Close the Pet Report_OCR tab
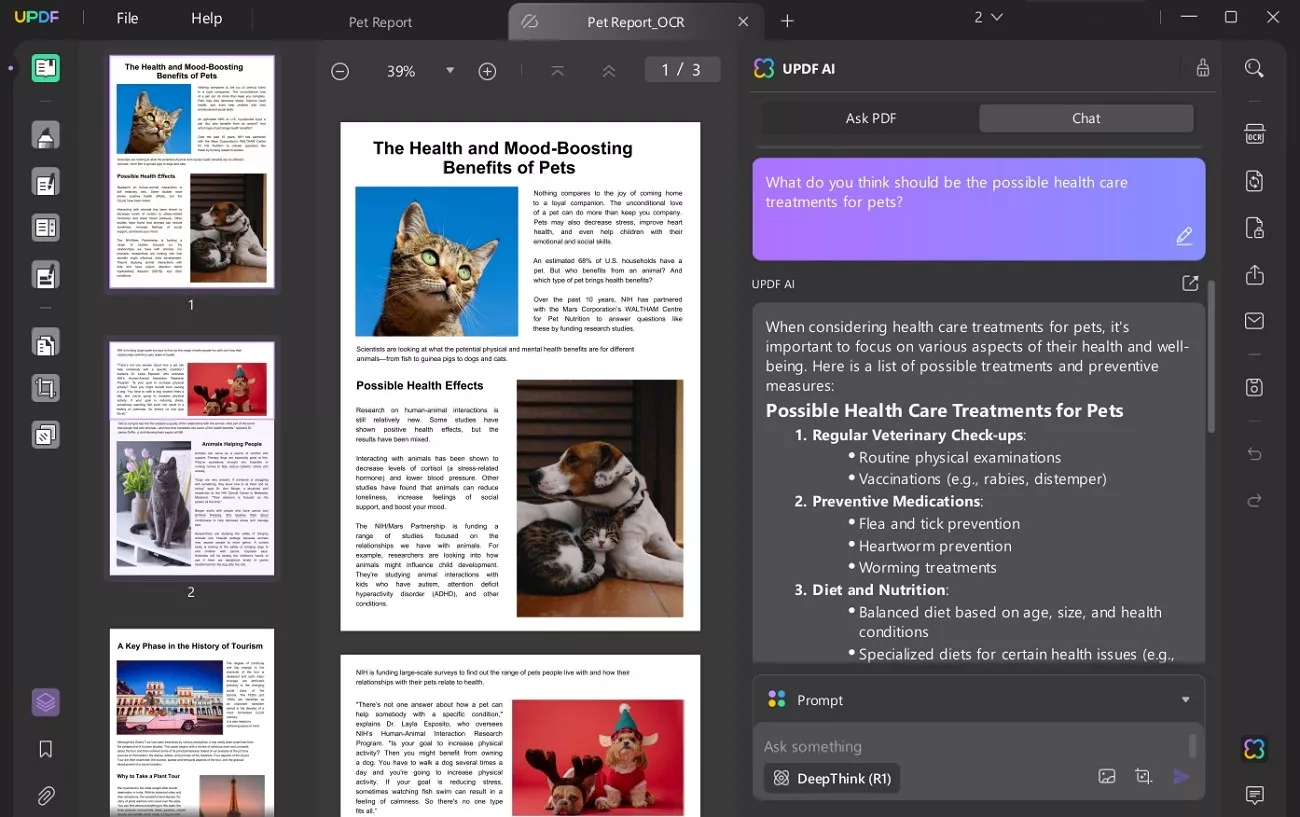Viewport: 1300px width, 817px height. click(743, 21)
